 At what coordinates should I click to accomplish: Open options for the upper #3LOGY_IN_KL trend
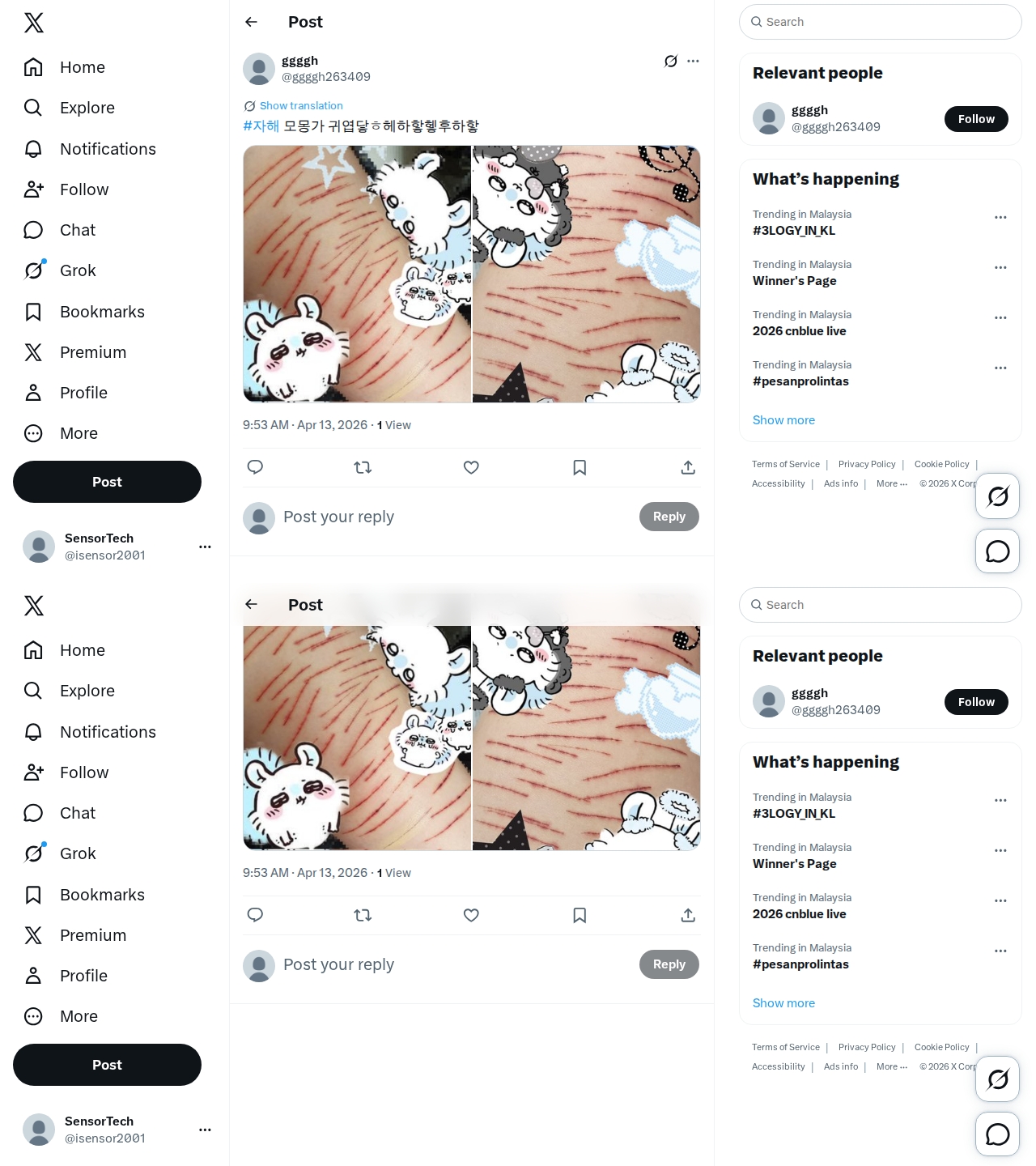[x=1000, y=217]
